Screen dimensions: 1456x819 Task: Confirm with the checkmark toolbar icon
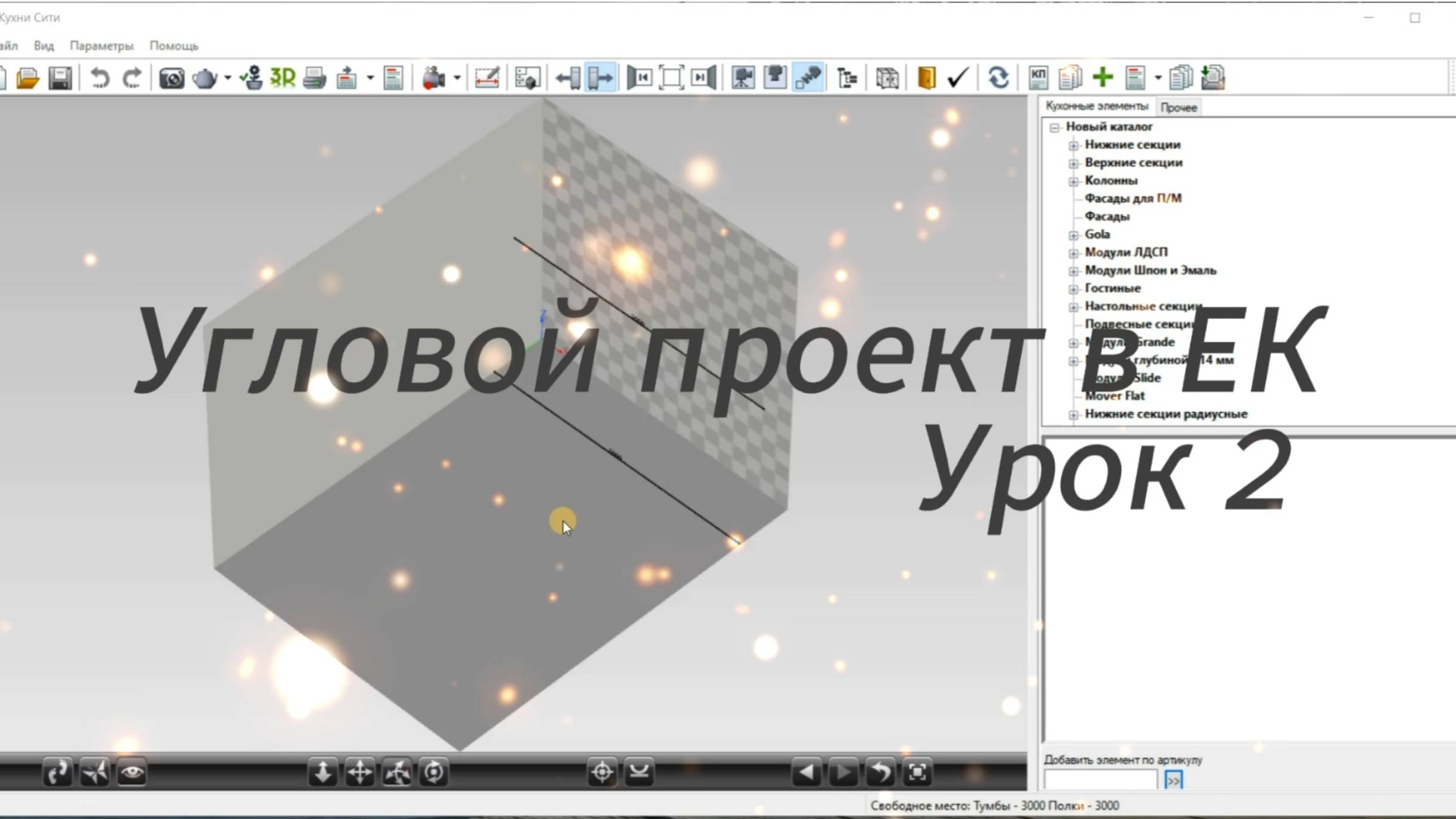[x=956, y=77]
